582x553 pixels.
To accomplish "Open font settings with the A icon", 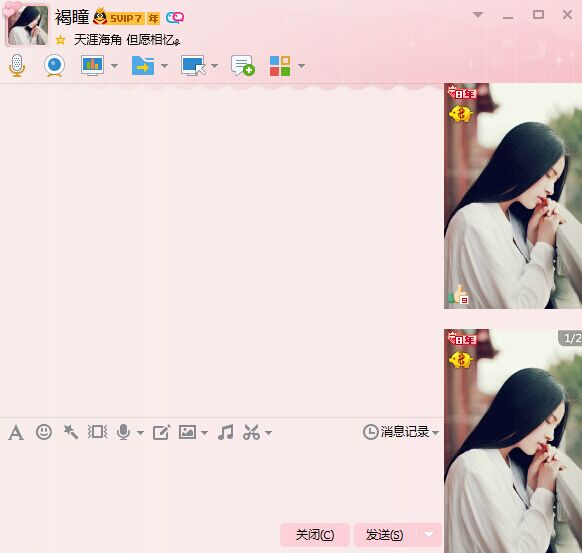I will click(x=16, y=432).
